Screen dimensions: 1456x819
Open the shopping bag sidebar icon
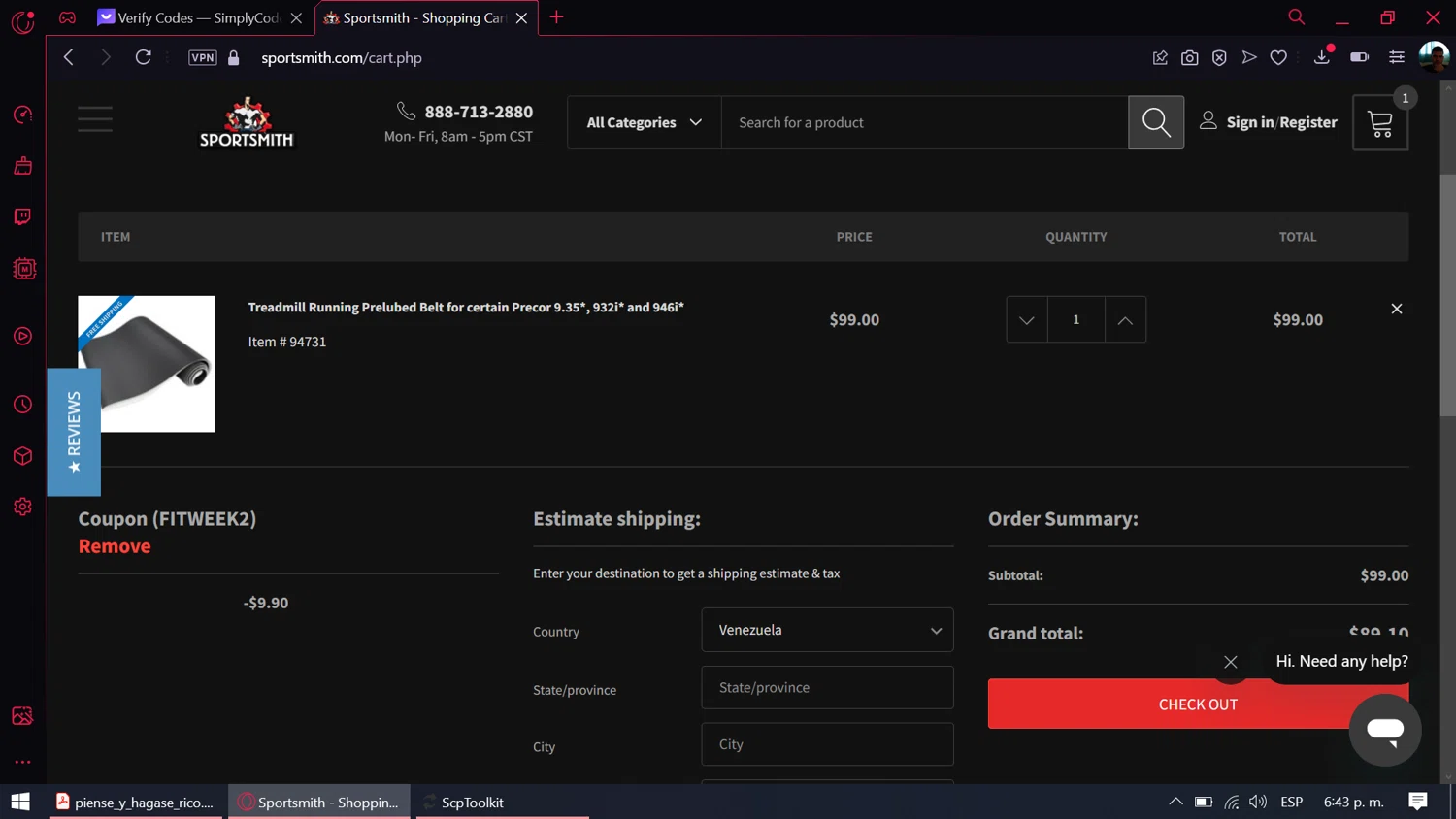tap(23, 166)
